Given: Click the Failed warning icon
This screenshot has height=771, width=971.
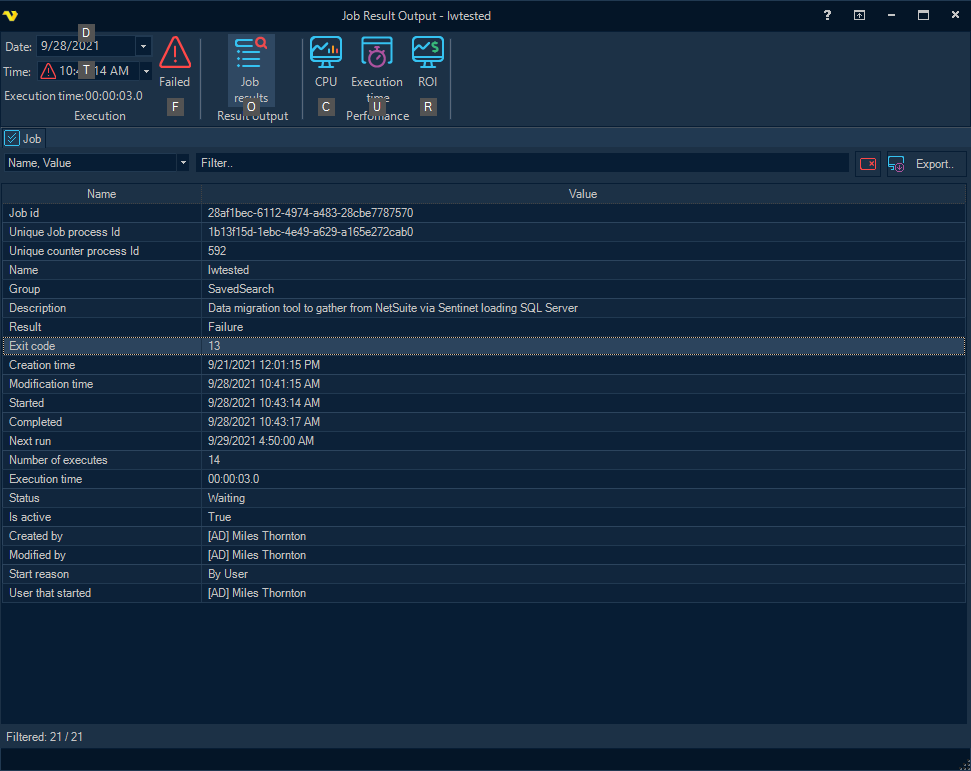Looking at the screenshot, I should pyautogui.click(x=175, y=53).
